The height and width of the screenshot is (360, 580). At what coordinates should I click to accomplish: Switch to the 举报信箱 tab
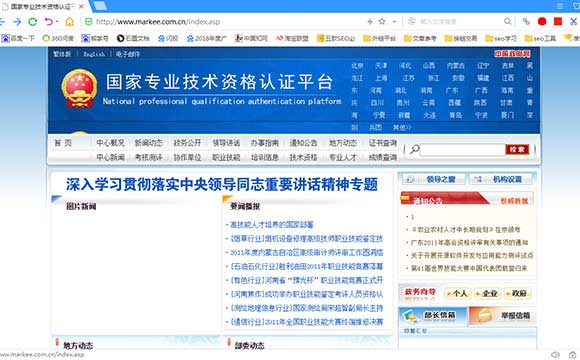pos(503,316)
